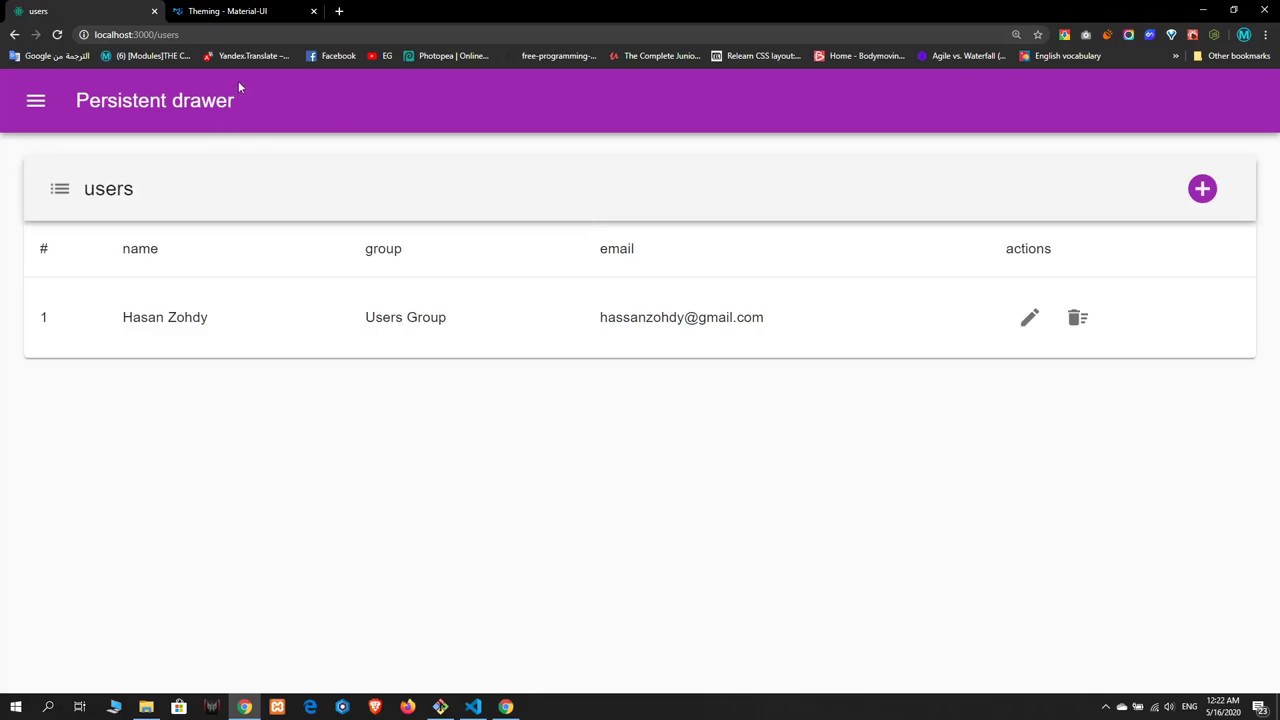
Task: Open the hamburger menu drawer
Action: (x=36, y=101)
